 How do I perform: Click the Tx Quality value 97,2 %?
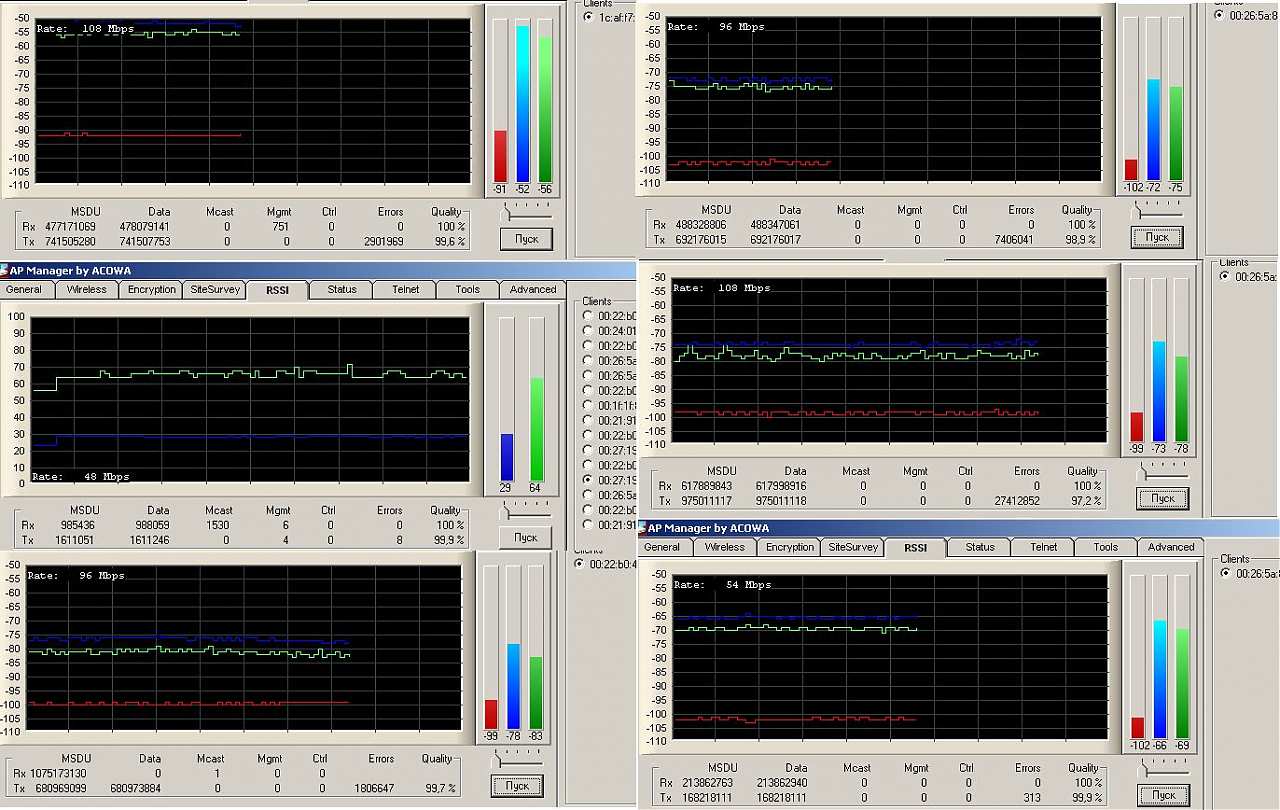click(x=1084, y=500)
